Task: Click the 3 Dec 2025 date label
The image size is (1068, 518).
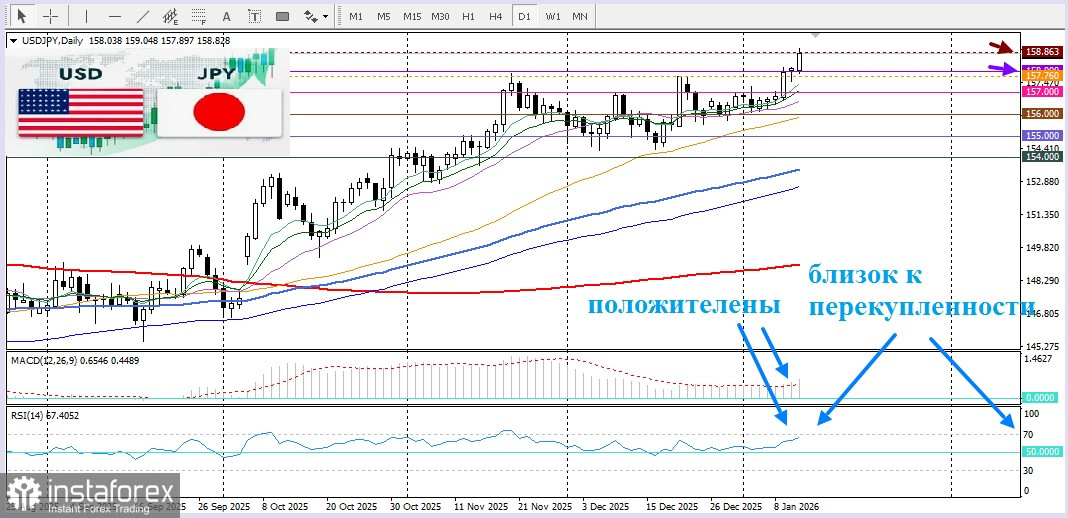Action: pyautogui.click(x=607, y=508)
